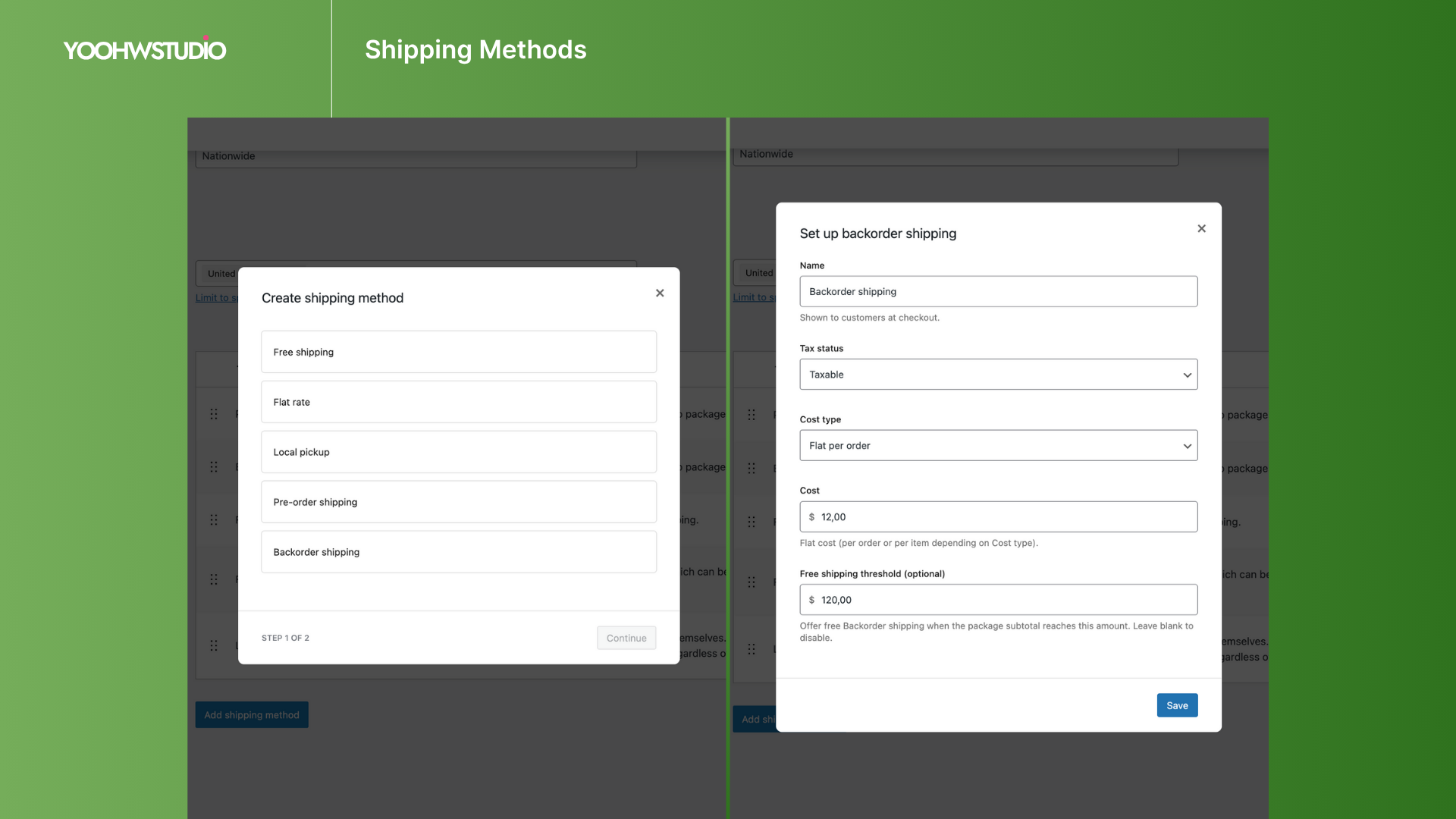1456x819 pixels.
Task: Click third drag handle in right shipping list
Action: (x=752, y=522)
